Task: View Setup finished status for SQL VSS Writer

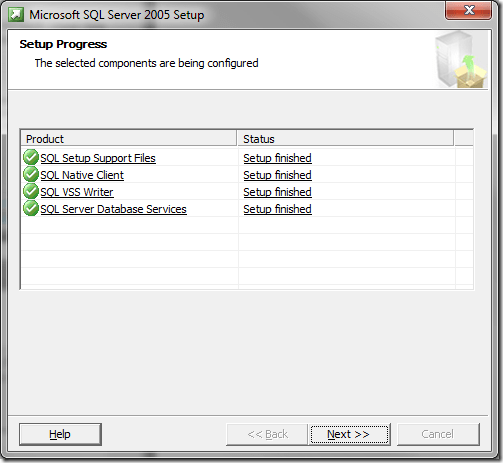Action: pos(277,192)
